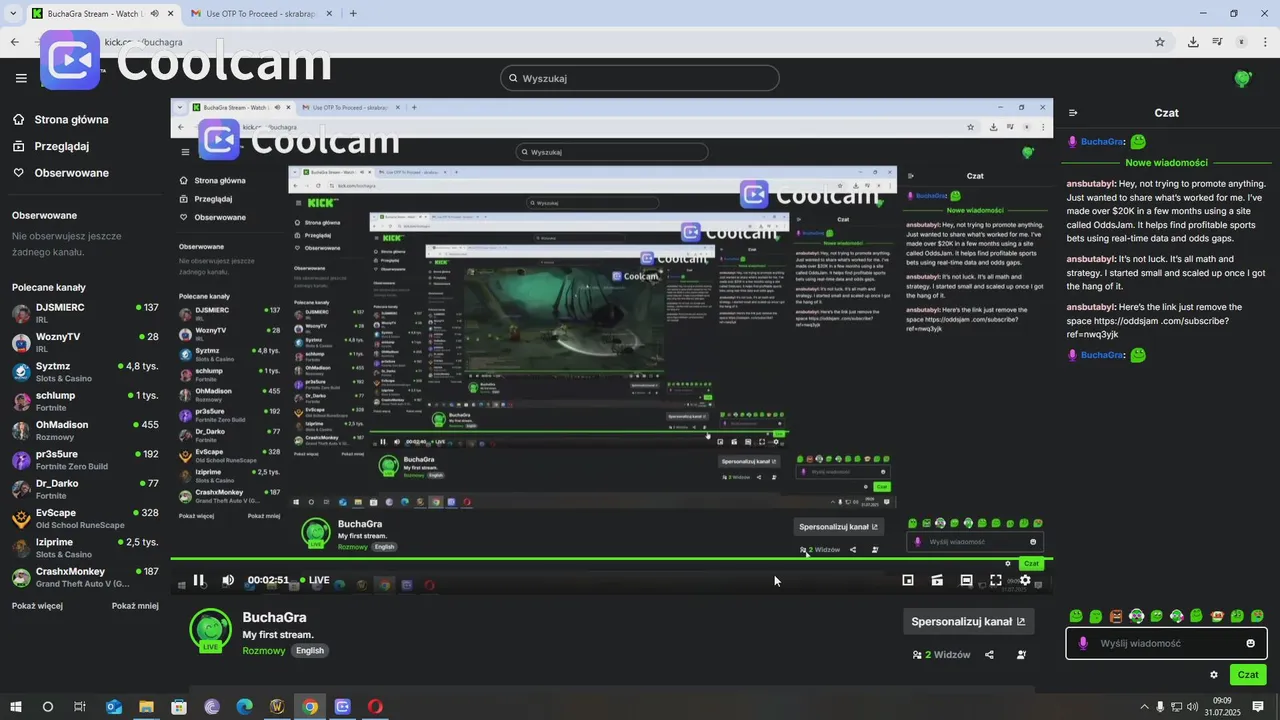This screenshot has height=720, width=1280.
Task: Open the user avatar menu at top right
Action: tap(1243, 78)
